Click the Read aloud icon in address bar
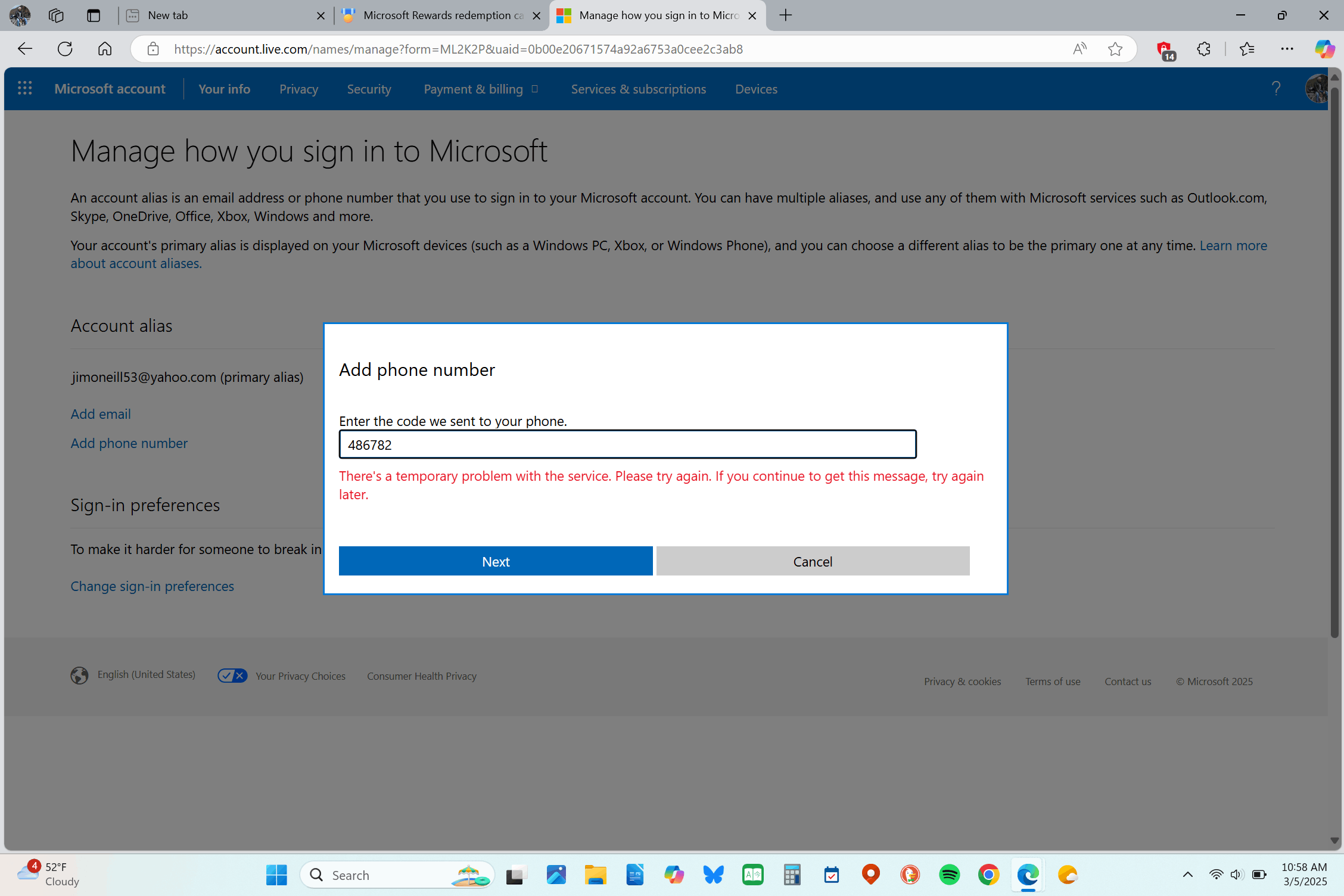Screen dimensions: 1344x896 point(1079,49)
